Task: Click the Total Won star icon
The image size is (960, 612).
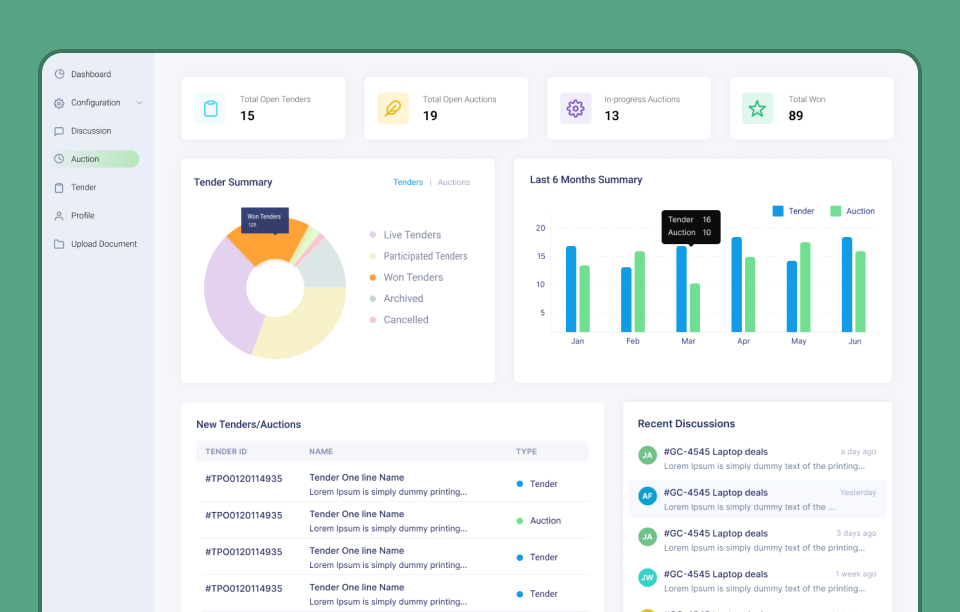Action: (x=757, y=108)
